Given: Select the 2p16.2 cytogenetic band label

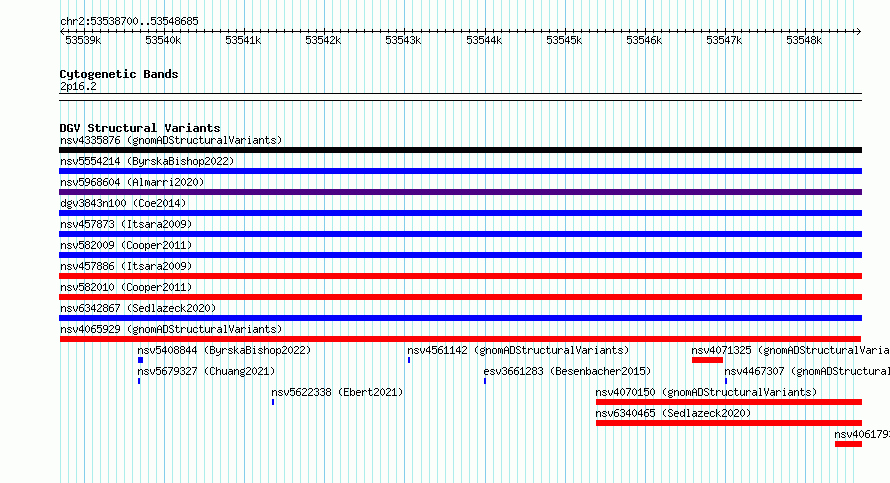Looking at the screenshot, I should point(78,86).
